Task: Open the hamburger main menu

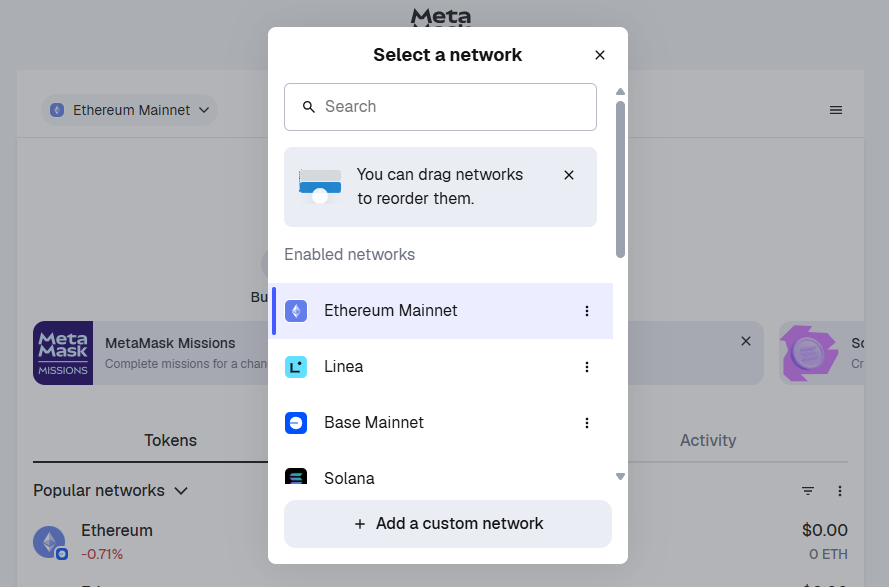Action: (836, 110)
